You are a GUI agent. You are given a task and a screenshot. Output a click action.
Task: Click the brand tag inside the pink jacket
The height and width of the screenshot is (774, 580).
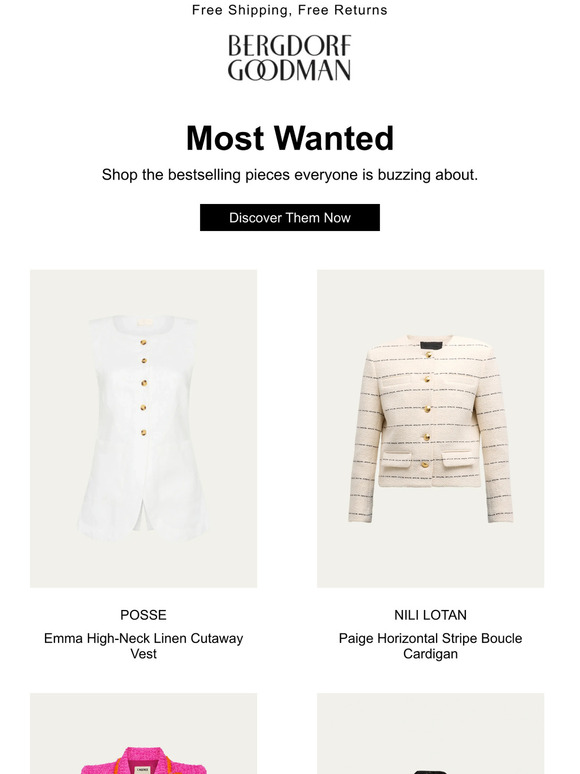click(143, 770)
